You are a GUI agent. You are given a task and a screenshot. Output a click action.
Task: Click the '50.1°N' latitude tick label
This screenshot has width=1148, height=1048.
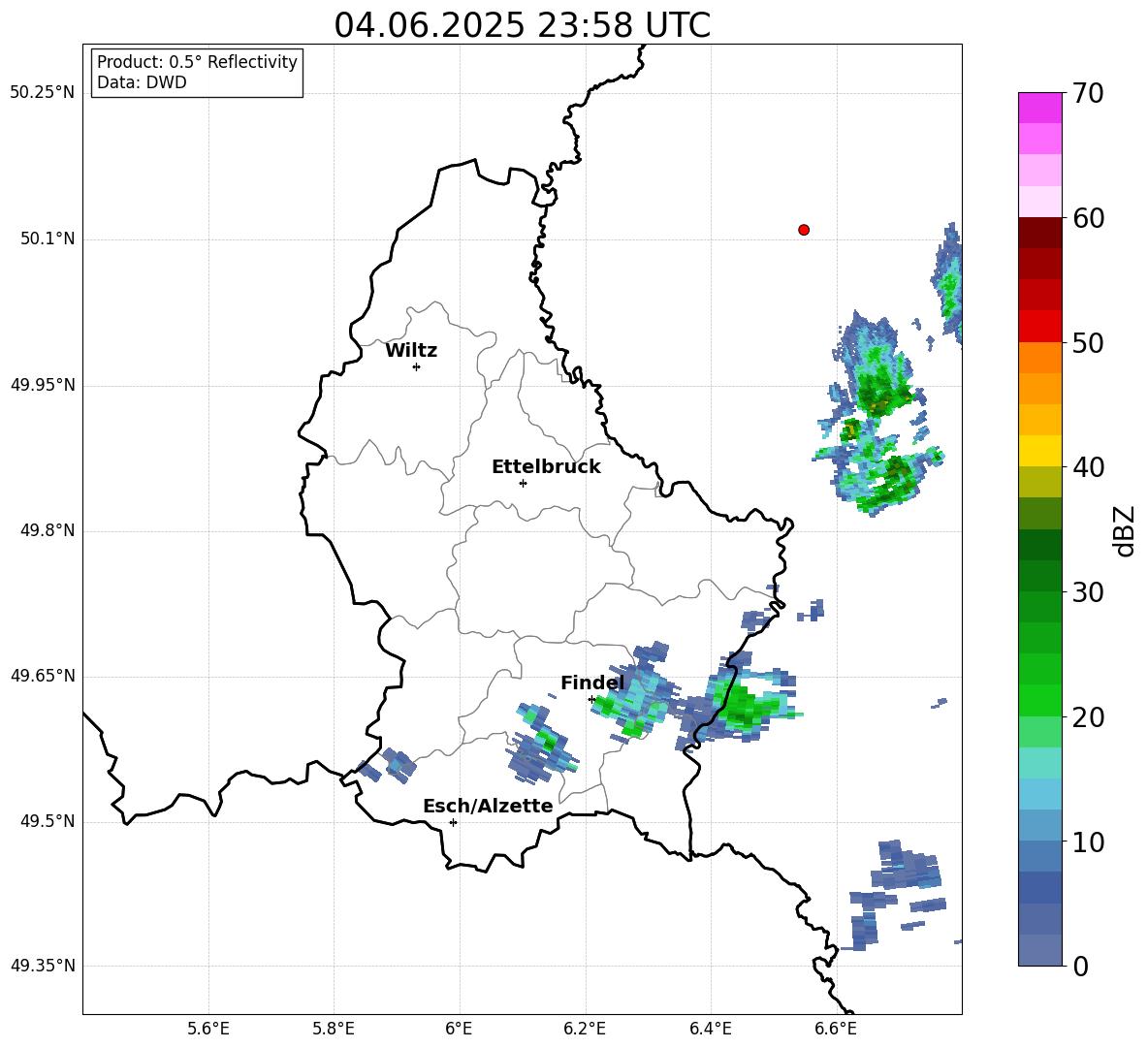click(48, 238)
